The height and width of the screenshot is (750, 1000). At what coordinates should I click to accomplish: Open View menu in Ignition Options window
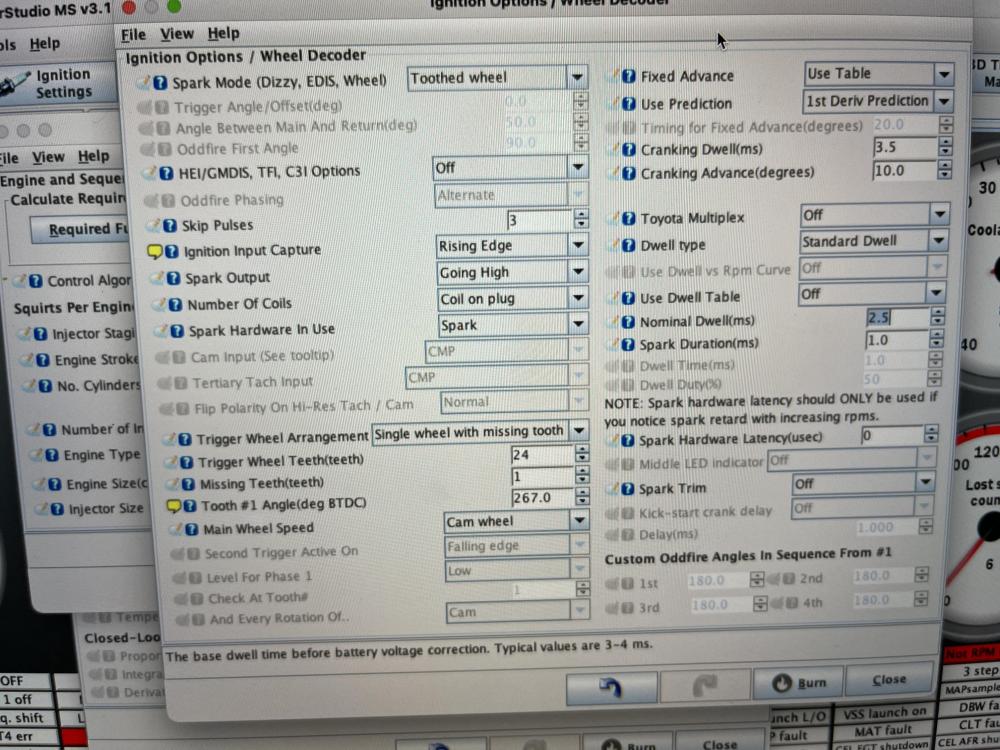click(177, 34)
